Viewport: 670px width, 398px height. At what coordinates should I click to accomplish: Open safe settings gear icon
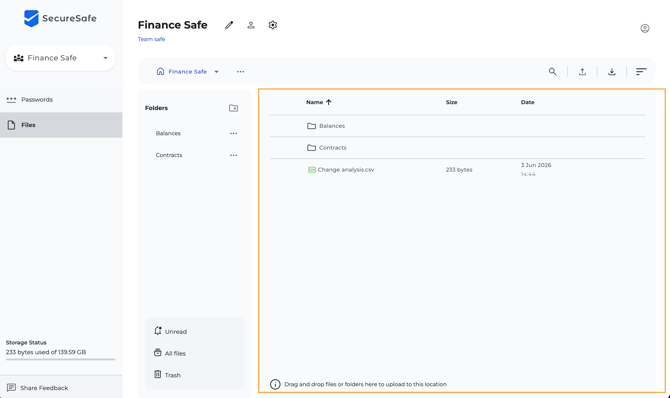[x=273, y=25]
